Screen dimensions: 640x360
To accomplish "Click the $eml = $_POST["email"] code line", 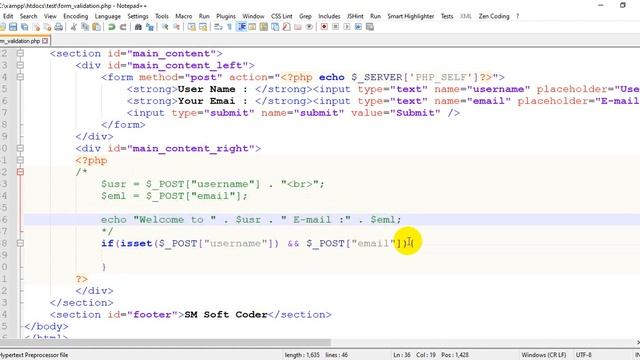I will tap(174, 196).
